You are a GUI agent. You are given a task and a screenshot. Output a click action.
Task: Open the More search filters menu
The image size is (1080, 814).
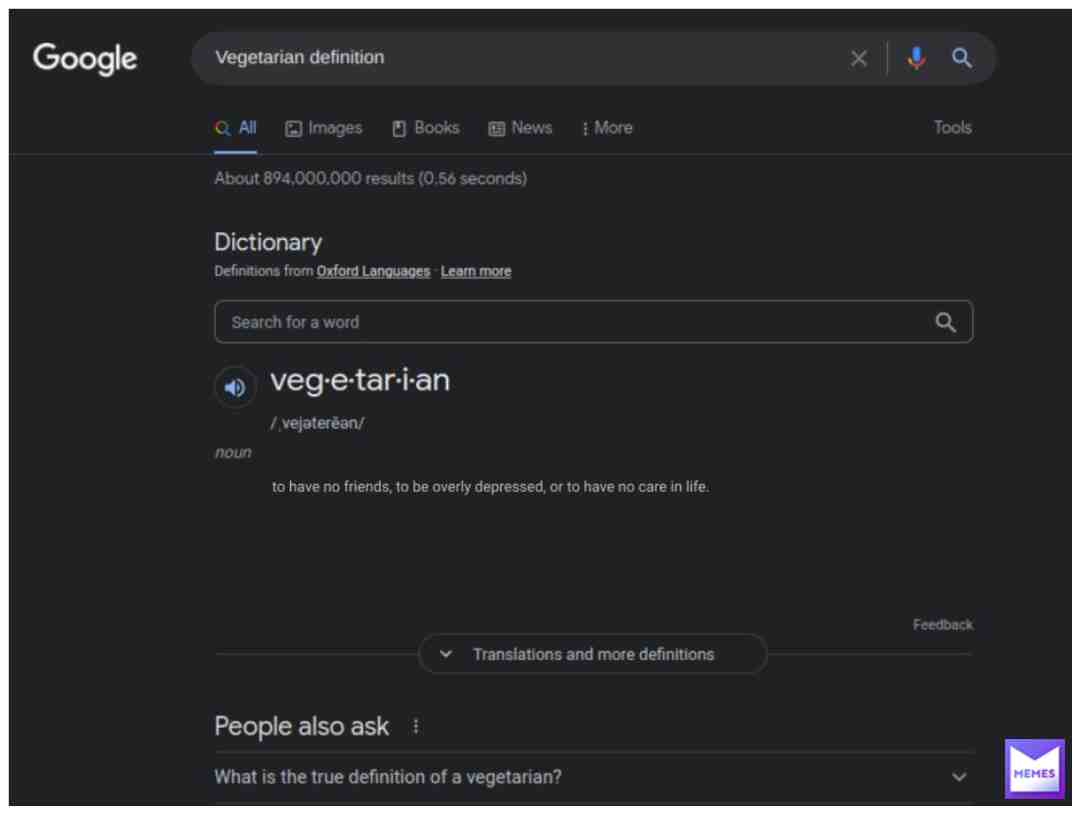(607, 128)
